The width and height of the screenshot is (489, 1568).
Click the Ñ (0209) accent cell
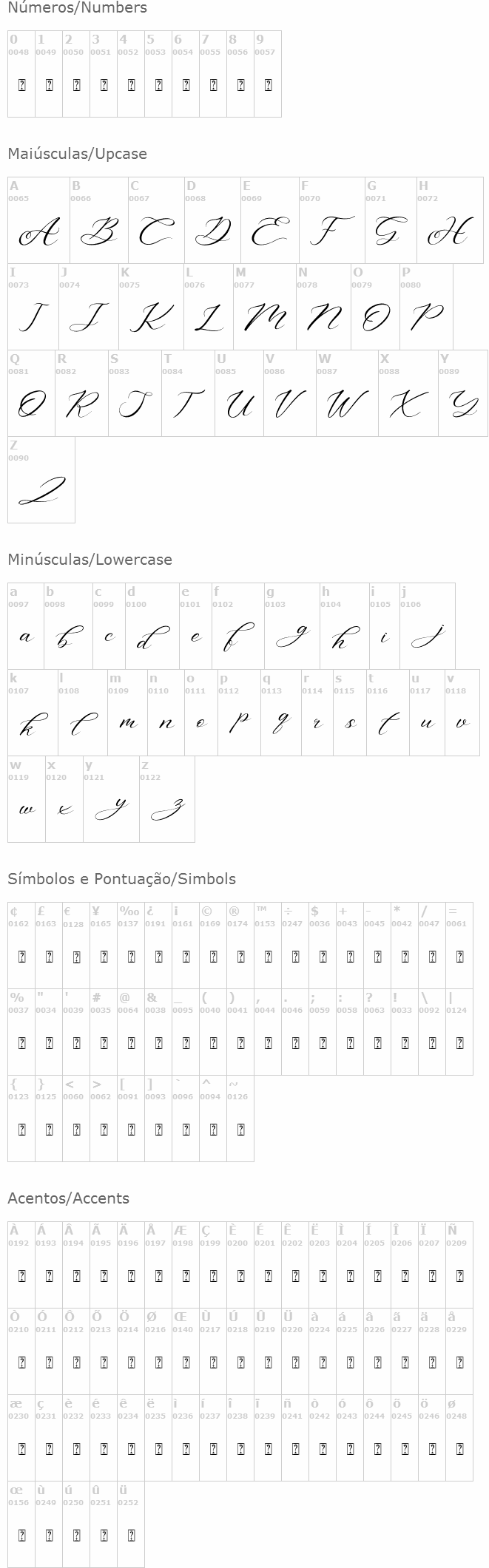459,1275
